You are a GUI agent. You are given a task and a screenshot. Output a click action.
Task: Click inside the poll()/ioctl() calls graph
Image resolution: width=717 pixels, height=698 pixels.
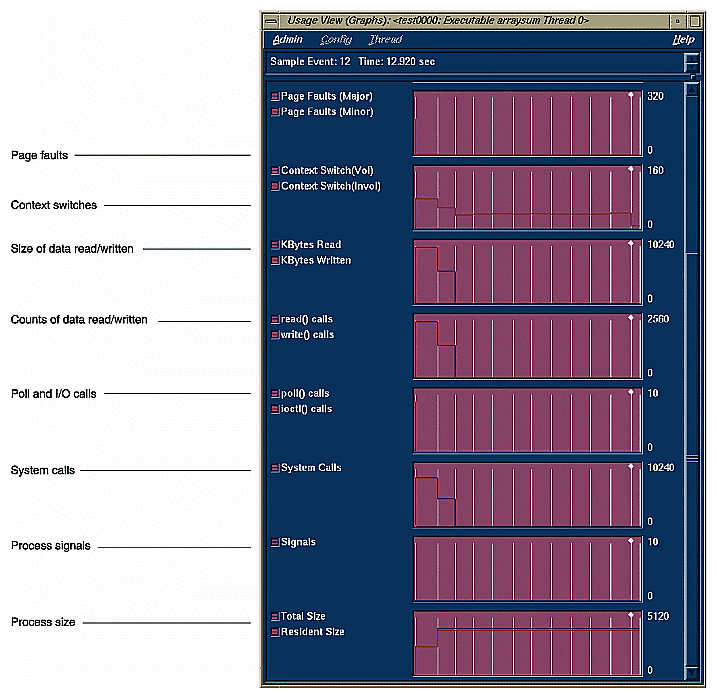(x=528, y=420)
